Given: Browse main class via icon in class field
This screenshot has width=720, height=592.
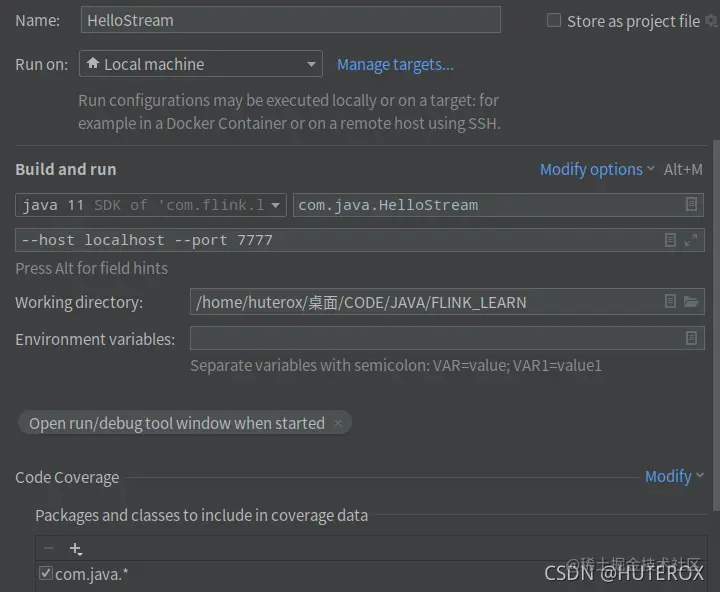Looking at the screenshot, I should click(x=691, y=204).
